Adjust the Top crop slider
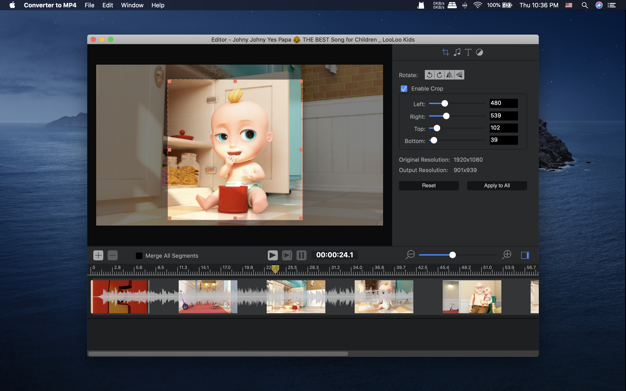626x391 pixels. pos(437,128)
